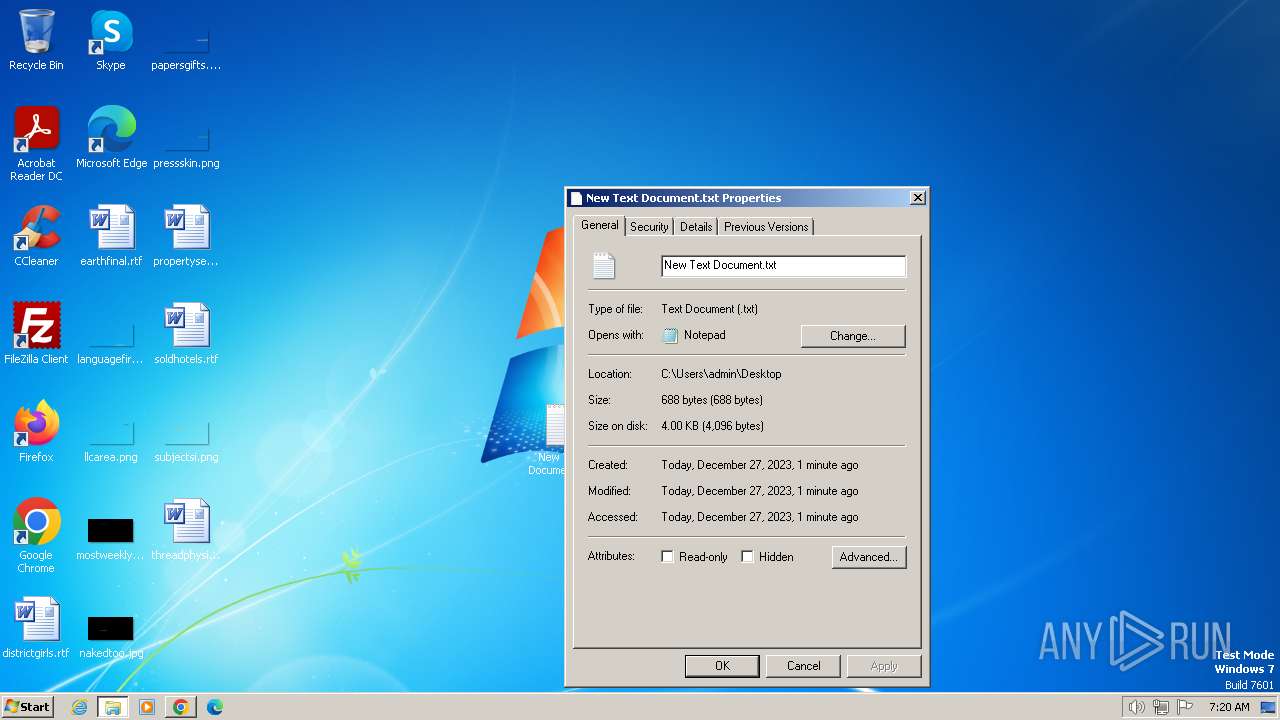This screenshot has height=720, width=1280.
Task: Enable the Hidden attribute checkbox
Action: 747,557
